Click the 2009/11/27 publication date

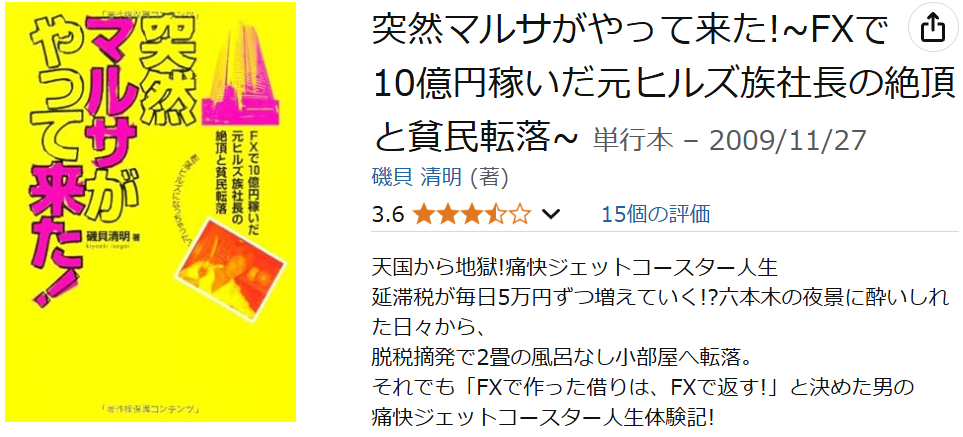tap(789, 141)
